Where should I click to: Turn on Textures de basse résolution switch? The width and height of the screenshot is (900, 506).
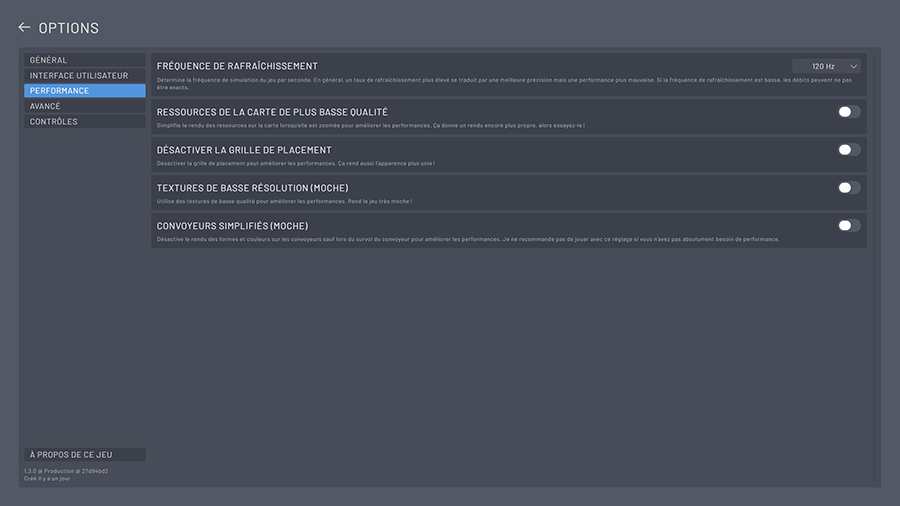(x=849, y=188)
